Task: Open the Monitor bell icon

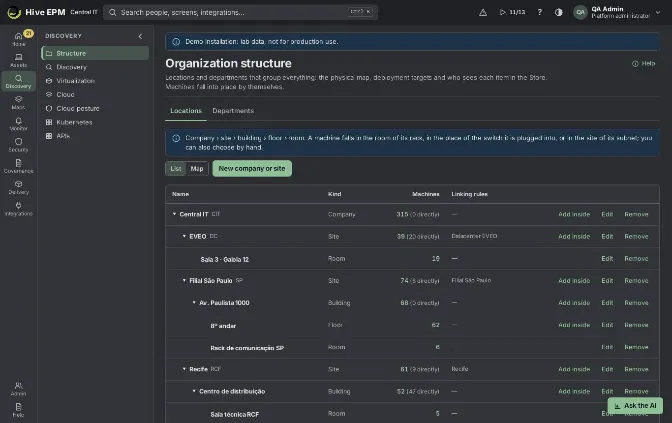Action: (x=18, y=123)
